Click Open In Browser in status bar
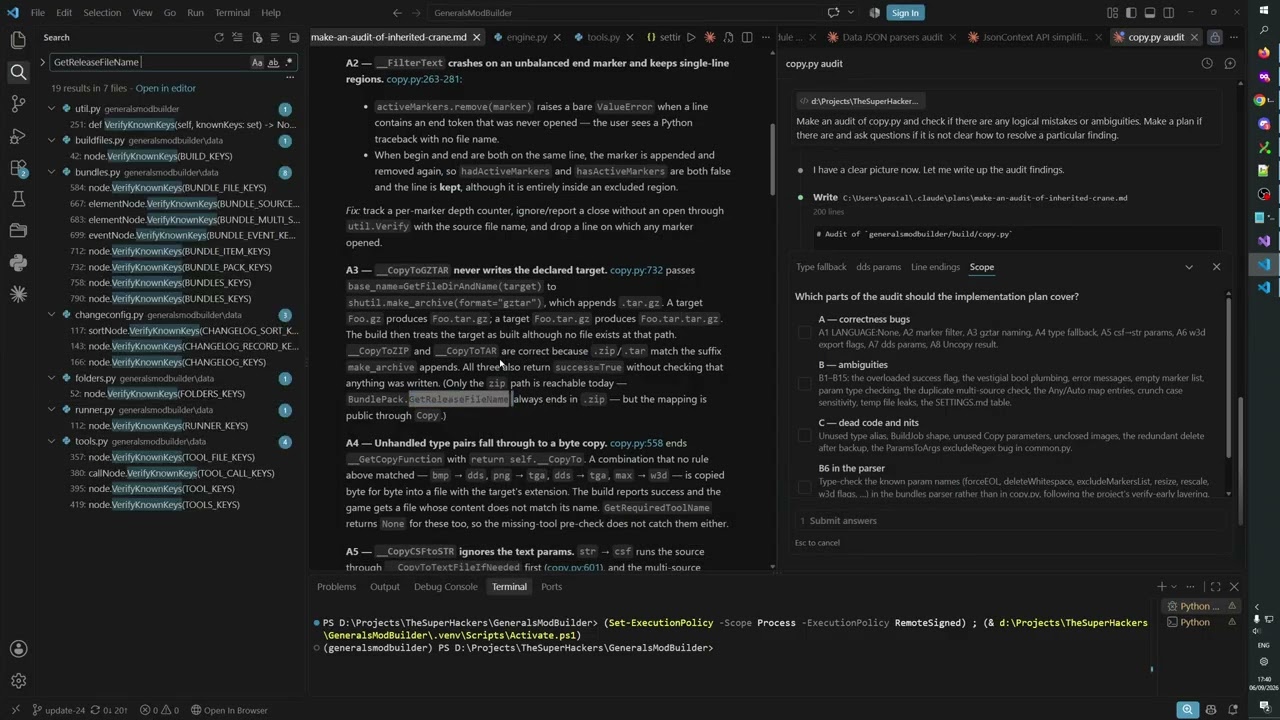The image size is (1280, 720). (229, 710)
